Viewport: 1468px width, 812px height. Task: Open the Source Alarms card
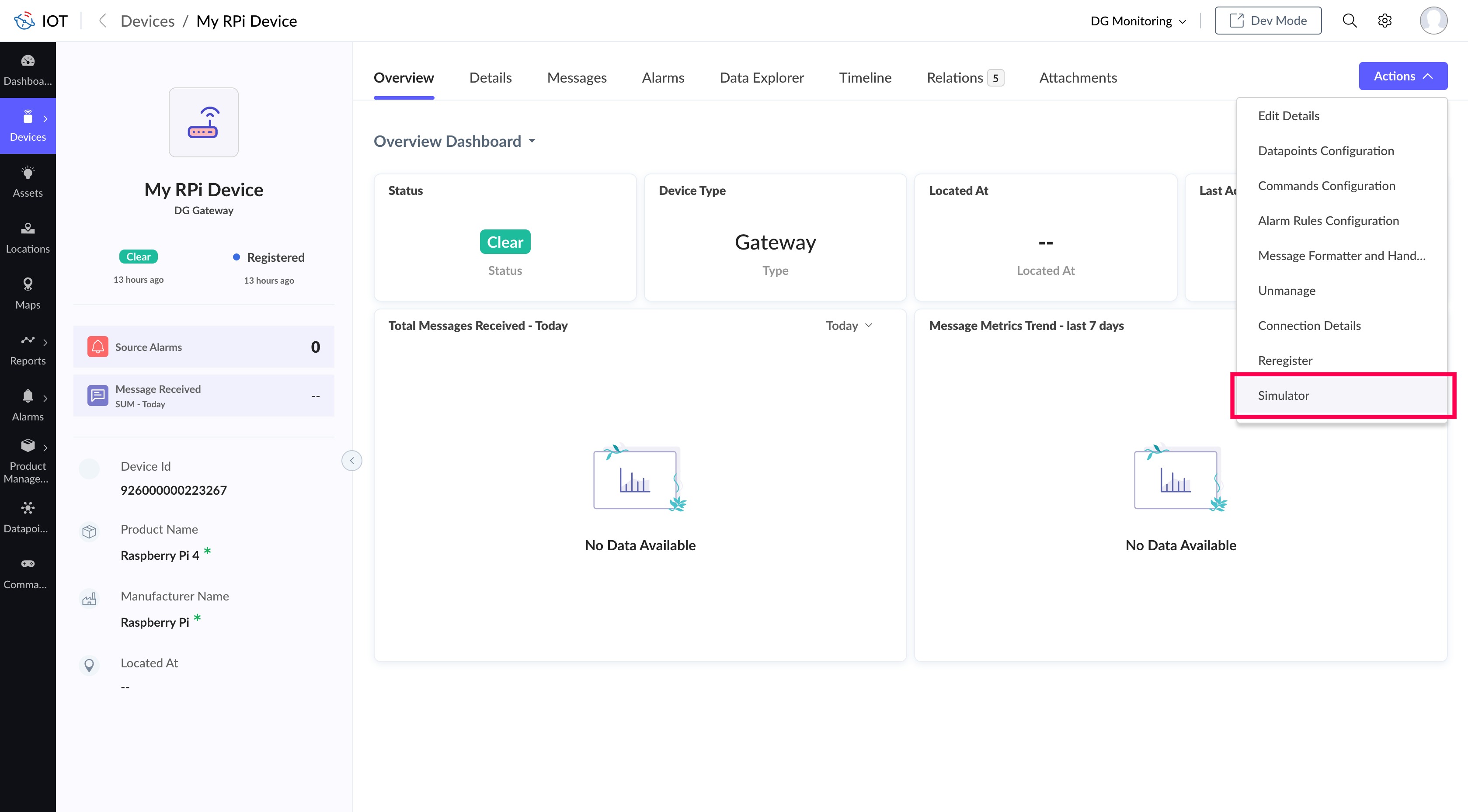point(203,347)
